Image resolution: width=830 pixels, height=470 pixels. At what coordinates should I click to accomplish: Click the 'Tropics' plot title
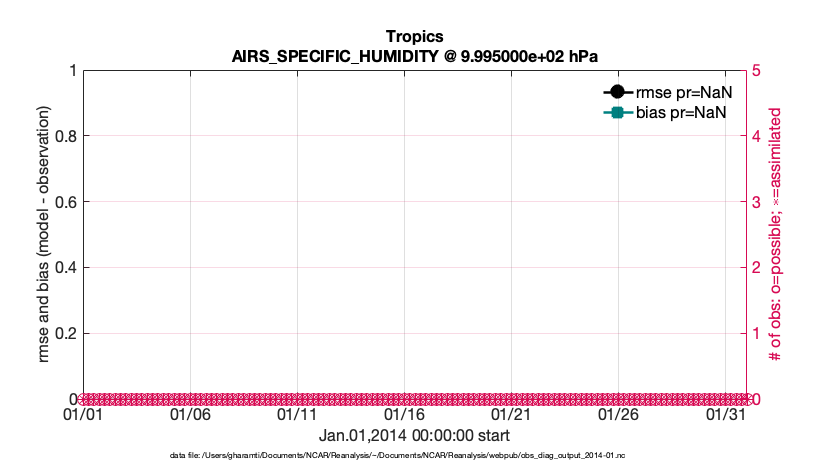pos(414,37)
